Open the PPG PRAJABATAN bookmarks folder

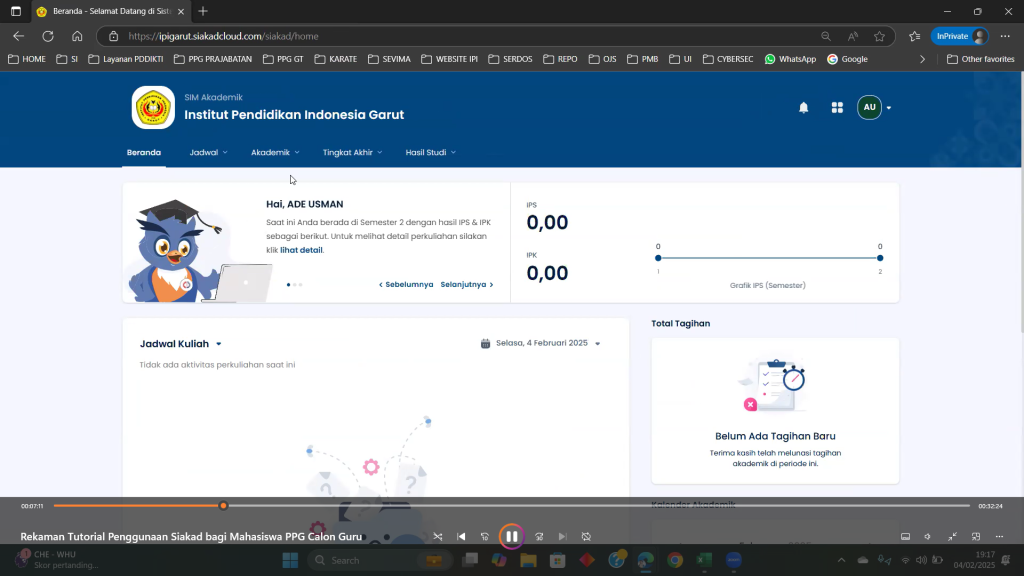tap(213, 59)
